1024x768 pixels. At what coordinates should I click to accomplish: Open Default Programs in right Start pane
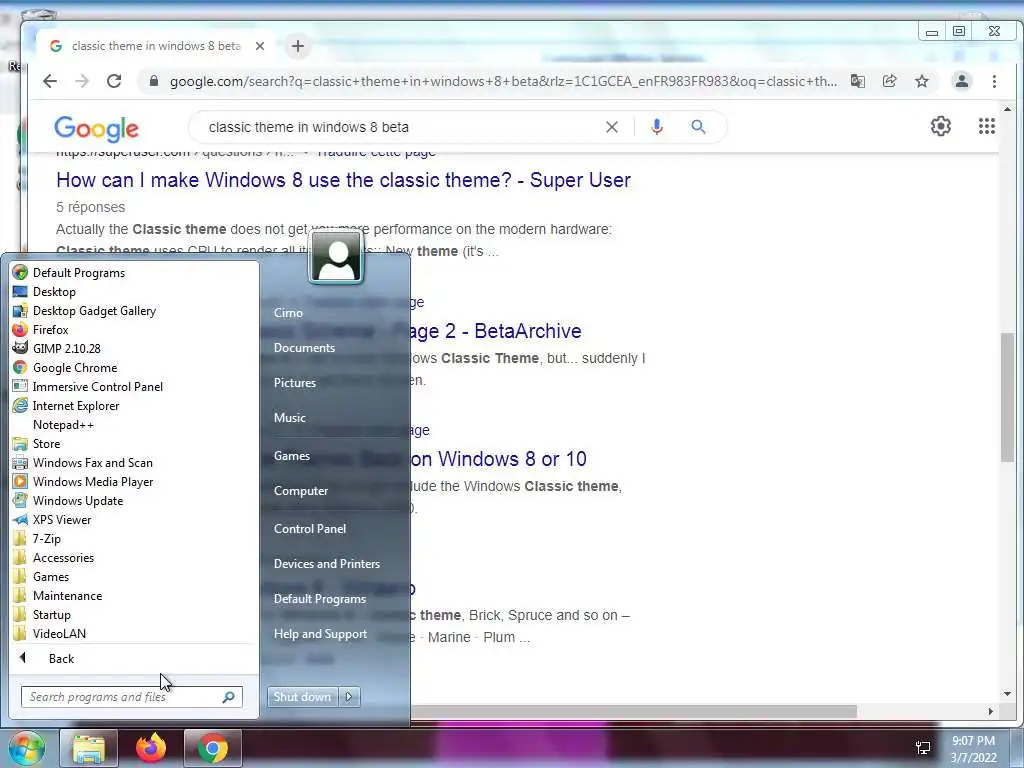tap(319, 599)
